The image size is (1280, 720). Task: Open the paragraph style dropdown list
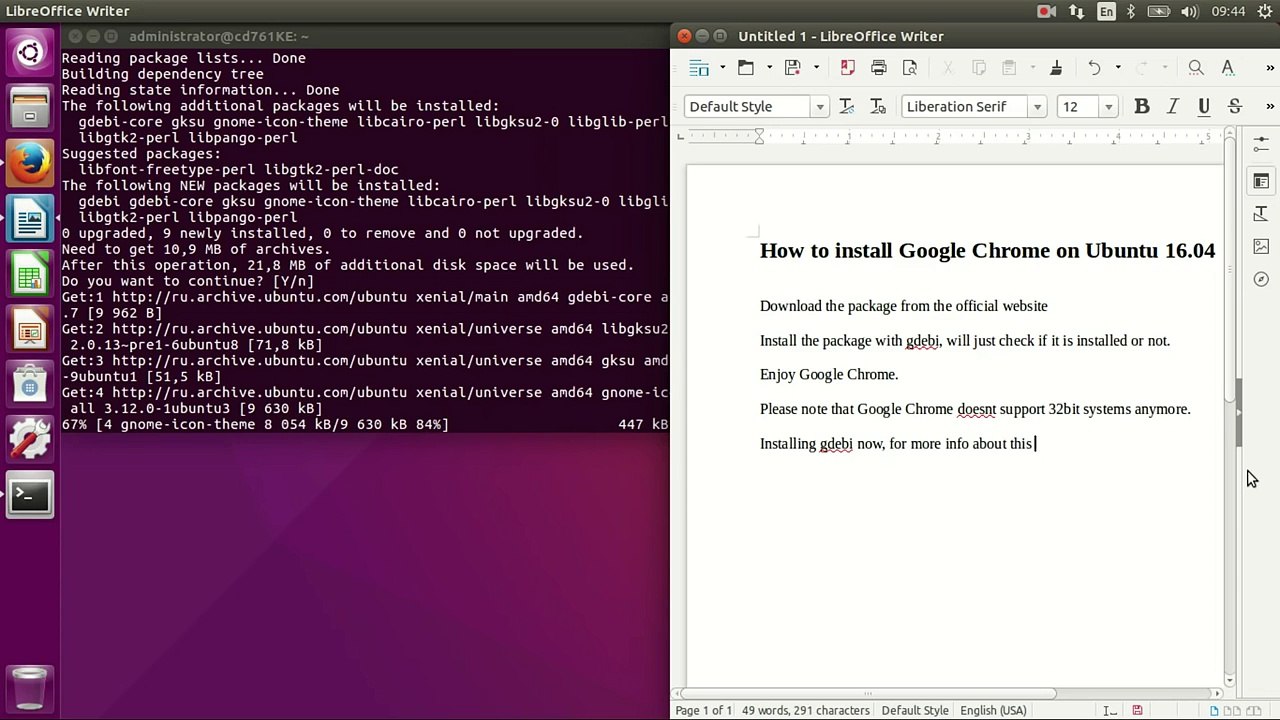point(820,107)
